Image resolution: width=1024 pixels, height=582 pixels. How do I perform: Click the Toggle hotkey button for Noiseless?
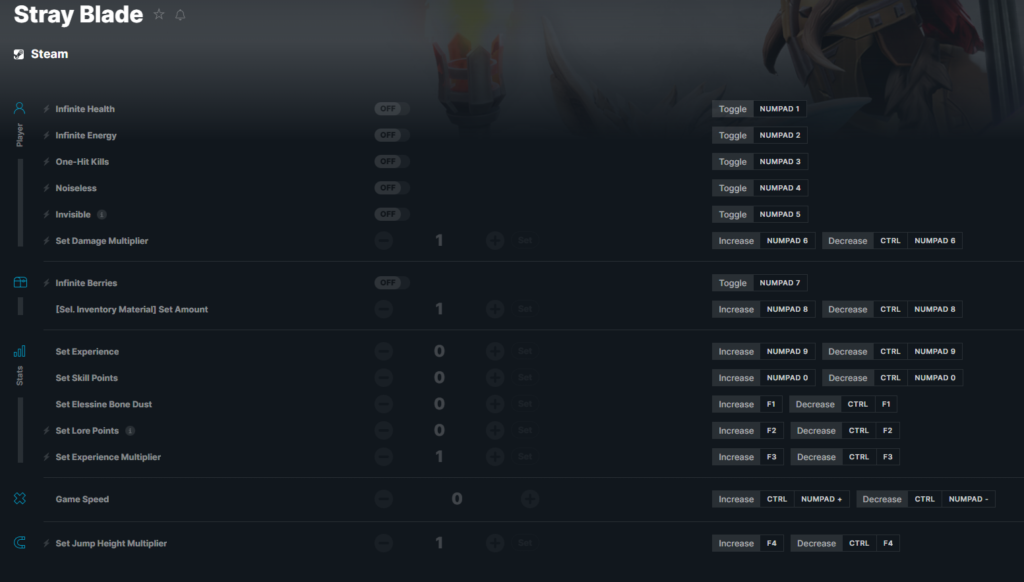point(733,188)
